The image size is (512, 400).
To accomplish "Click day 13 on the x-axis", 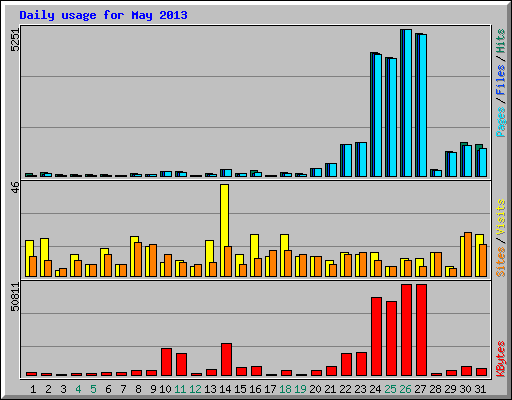I will (210, 389).
